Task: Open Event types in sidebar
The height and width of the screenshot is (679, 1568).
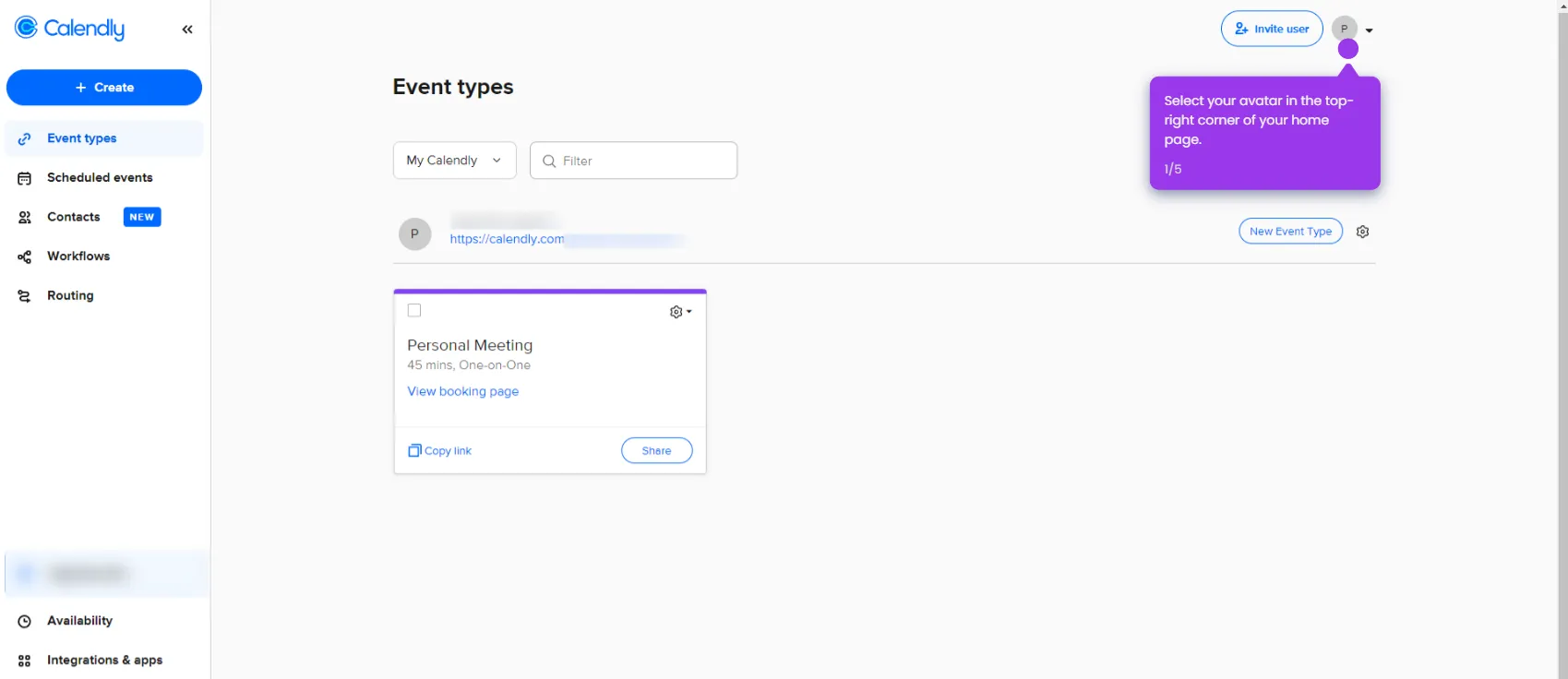Action: 104,138
